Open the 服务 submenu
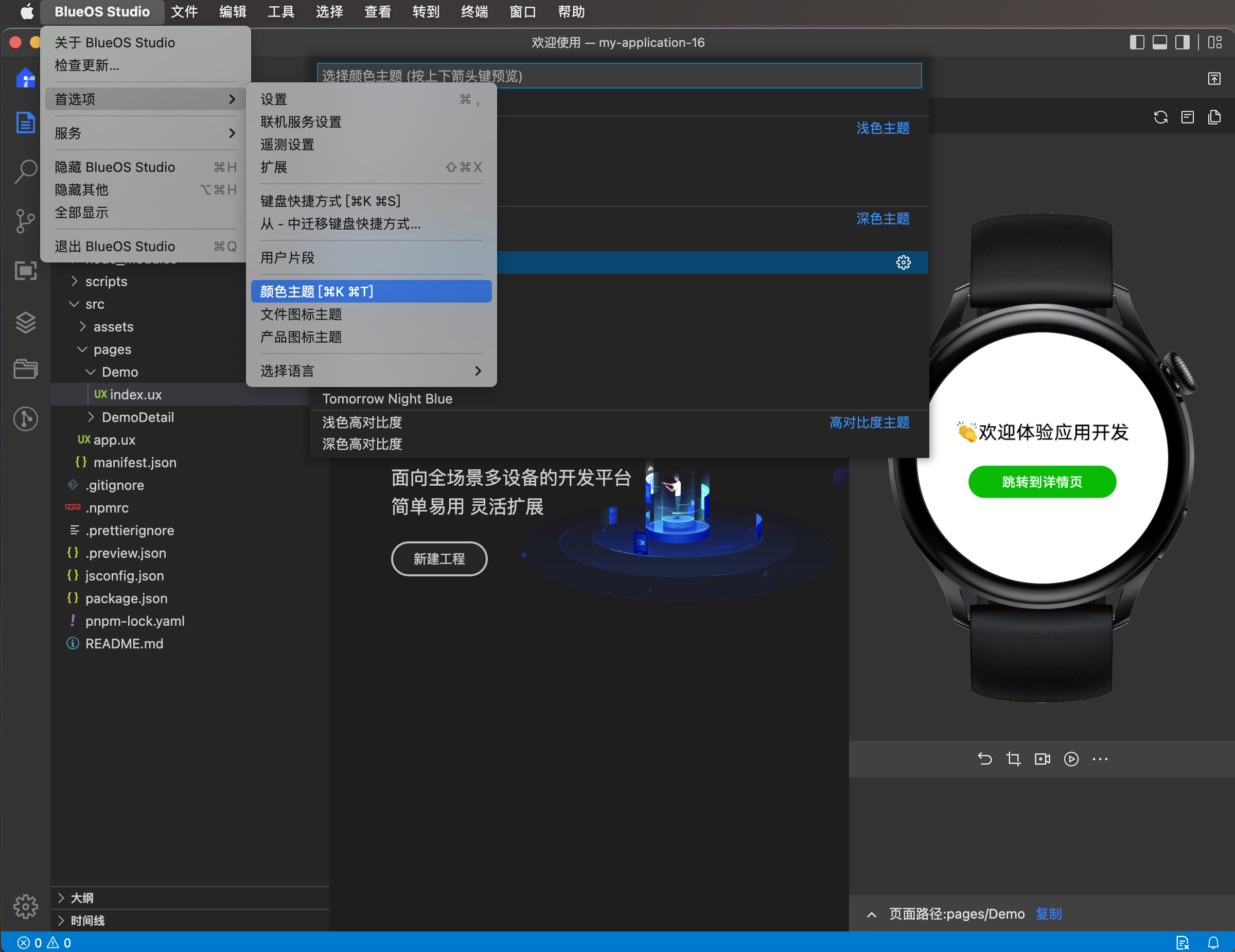 [145, 133]
